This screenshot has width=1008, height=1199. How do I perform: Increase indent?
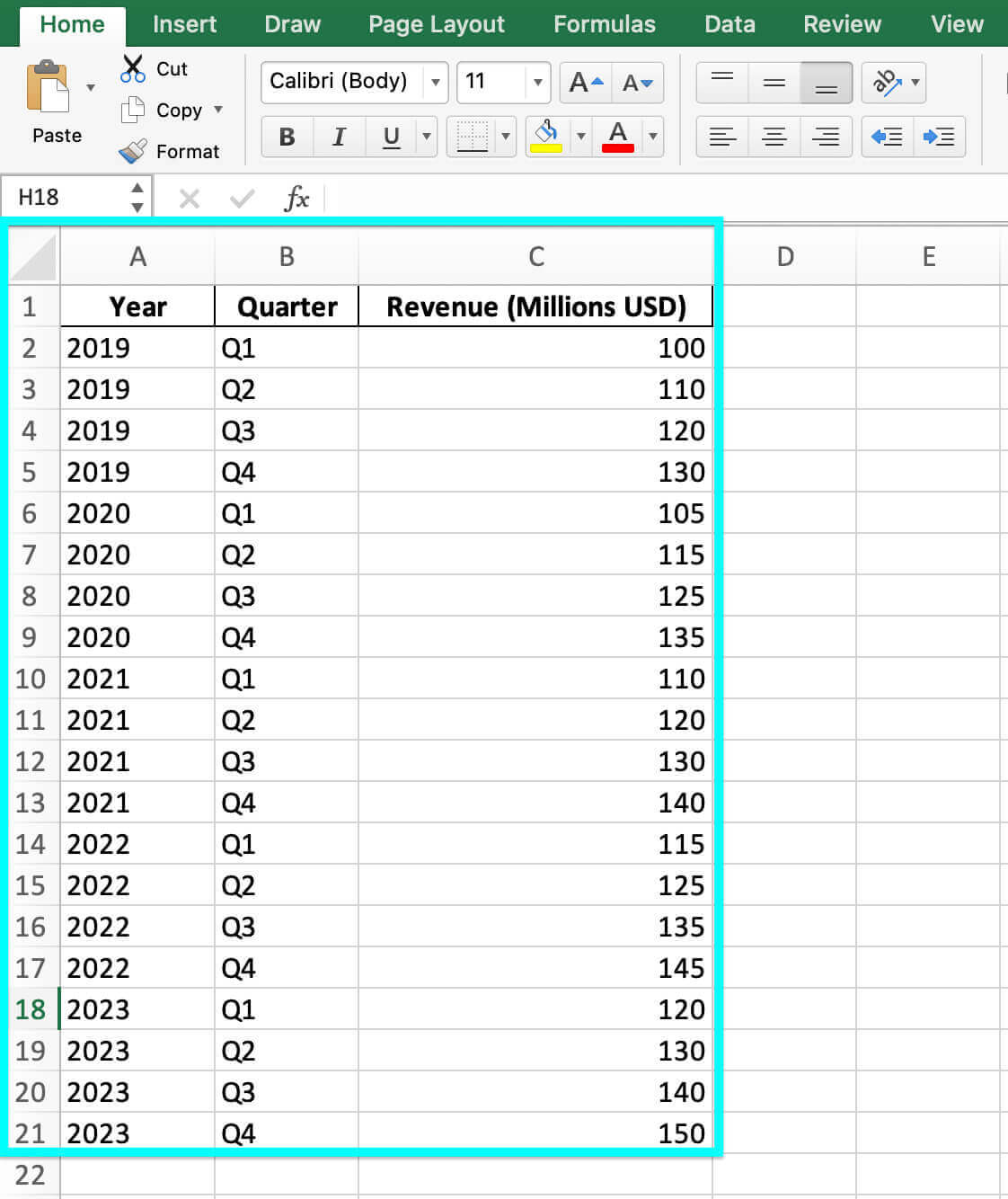[939, 137]
